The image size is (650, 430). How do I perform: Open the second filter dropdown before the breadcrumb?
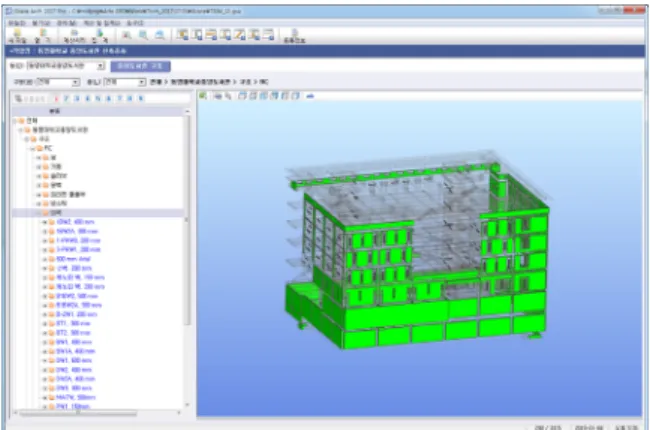(x=124, y=82)
